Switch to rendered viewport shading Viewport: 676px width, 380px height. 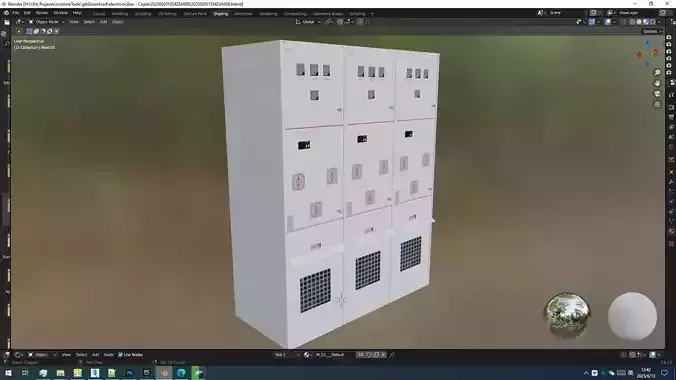click(653, 22)
